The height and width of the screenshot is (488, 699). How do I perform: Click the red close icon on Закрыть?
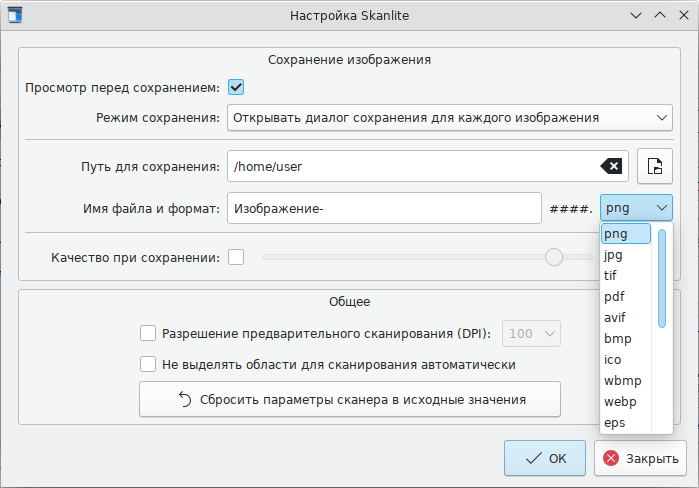pos(611,458)
